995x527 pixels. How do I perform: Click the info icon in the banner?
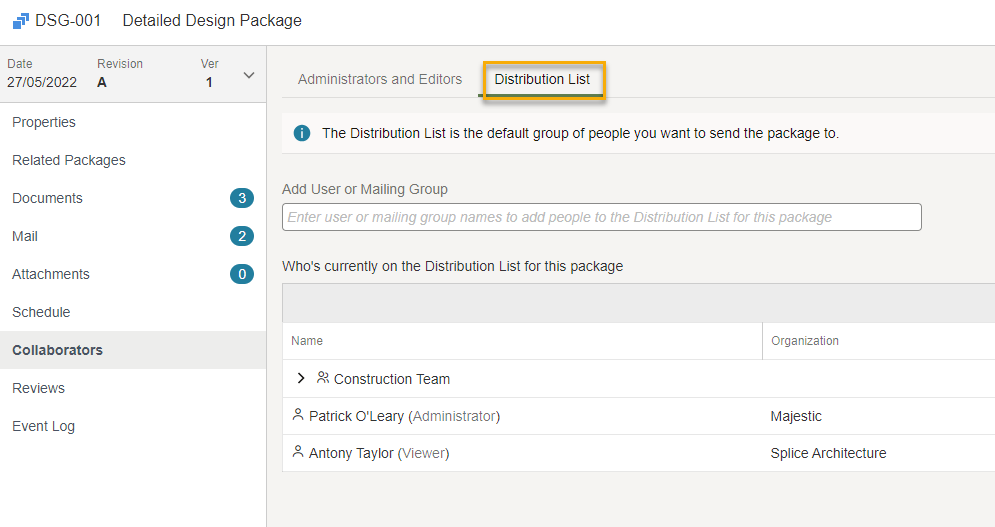coord(302,133)
